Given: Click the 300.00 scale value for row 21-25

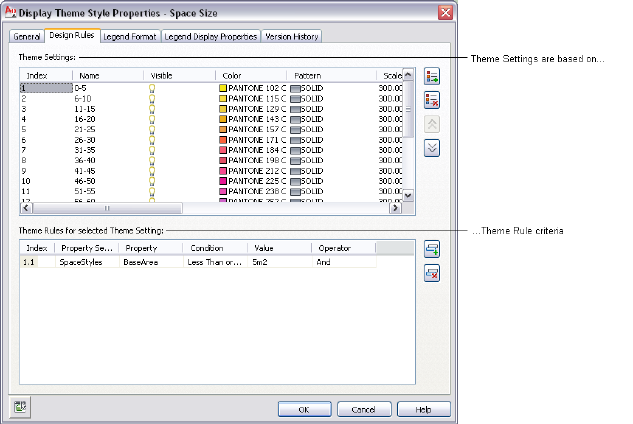Looking at the screenshot, I should point(390,130).
